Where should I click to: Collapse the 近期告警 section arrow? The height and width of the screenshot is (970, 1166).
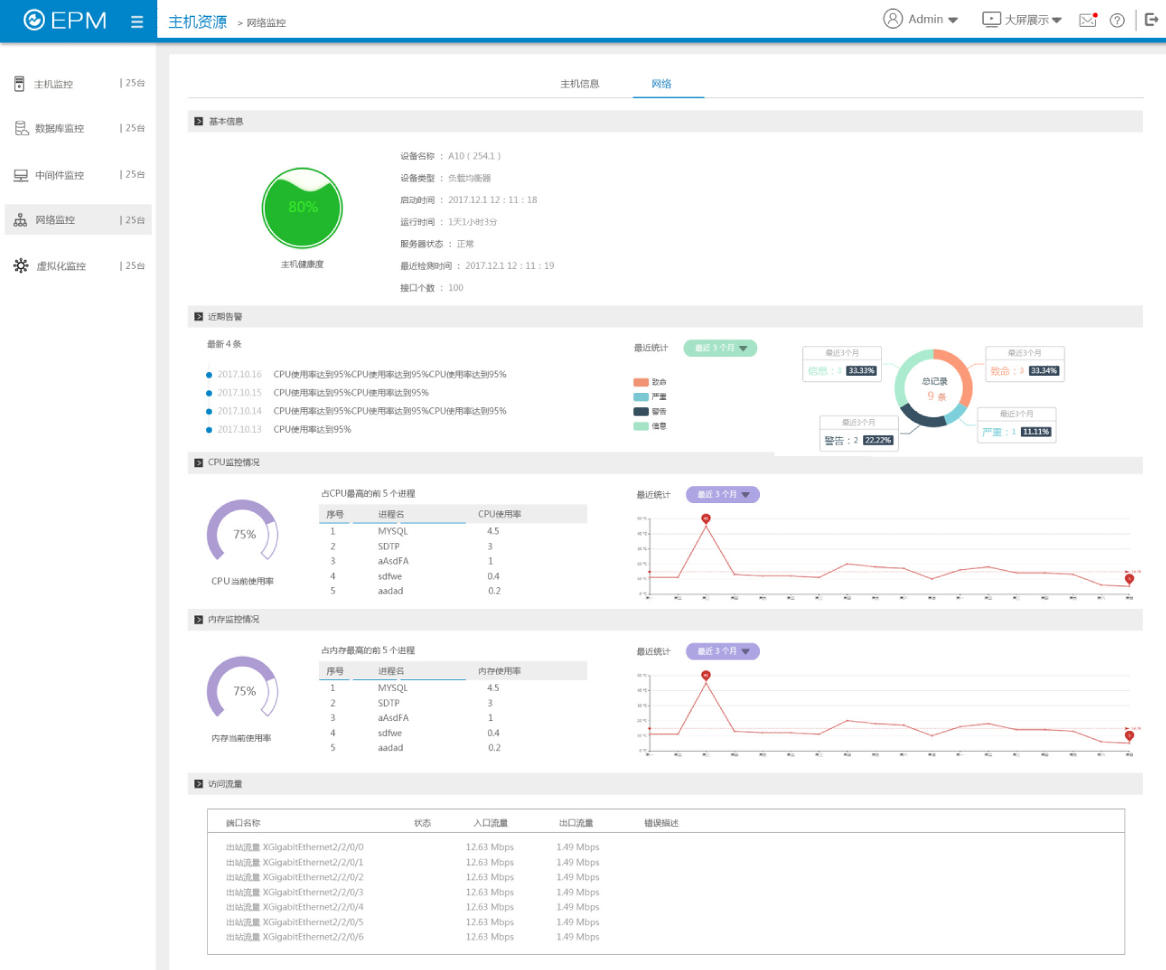click(x=199, y=316)
